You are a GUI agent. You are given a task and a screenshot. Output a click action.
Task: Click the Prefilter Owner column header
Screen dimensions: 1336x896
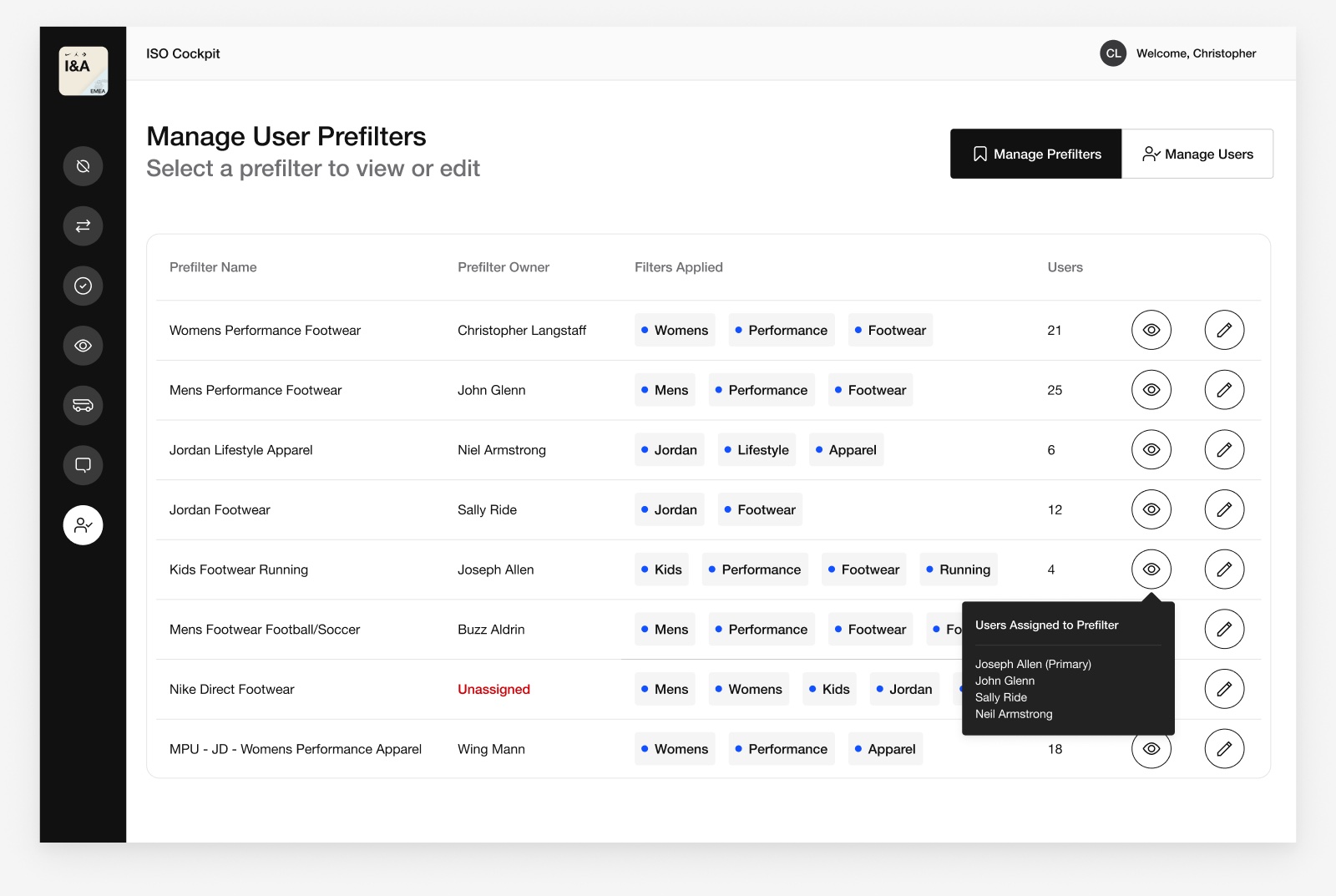click(x=504, y=267)
